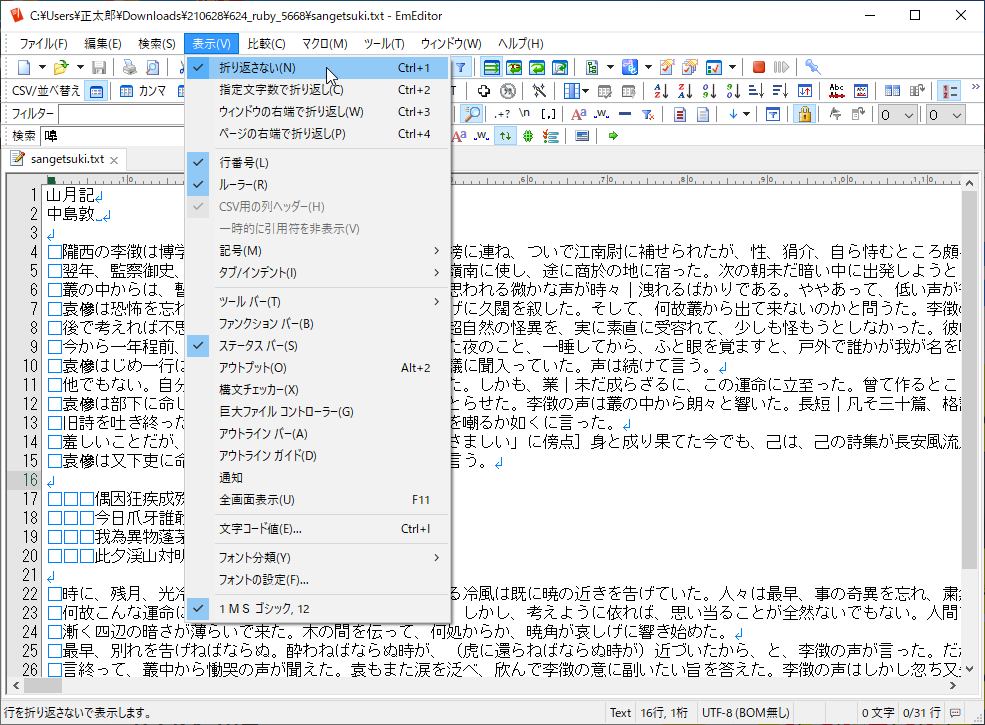Click into the Search (検索) input field
The height and width of the screenshot is (725, 985).
(113, 136)
